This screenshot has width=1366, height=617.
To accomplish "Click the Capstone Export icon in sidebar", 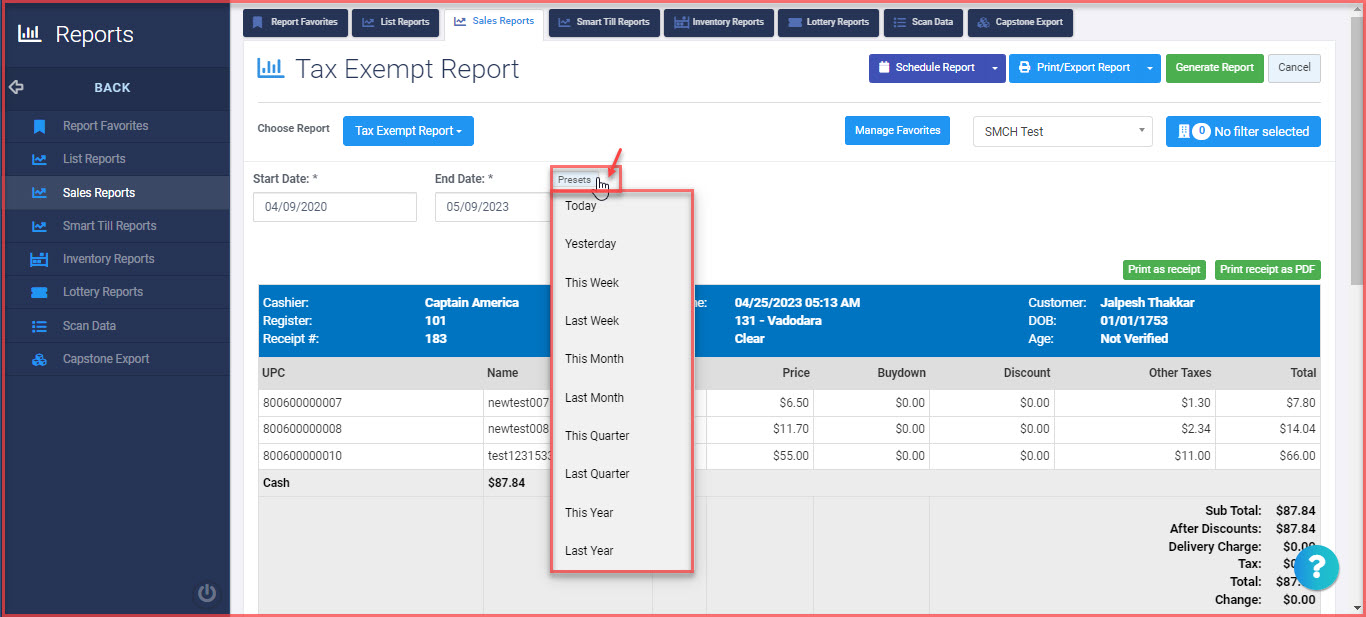I will (x=39, y=359).
